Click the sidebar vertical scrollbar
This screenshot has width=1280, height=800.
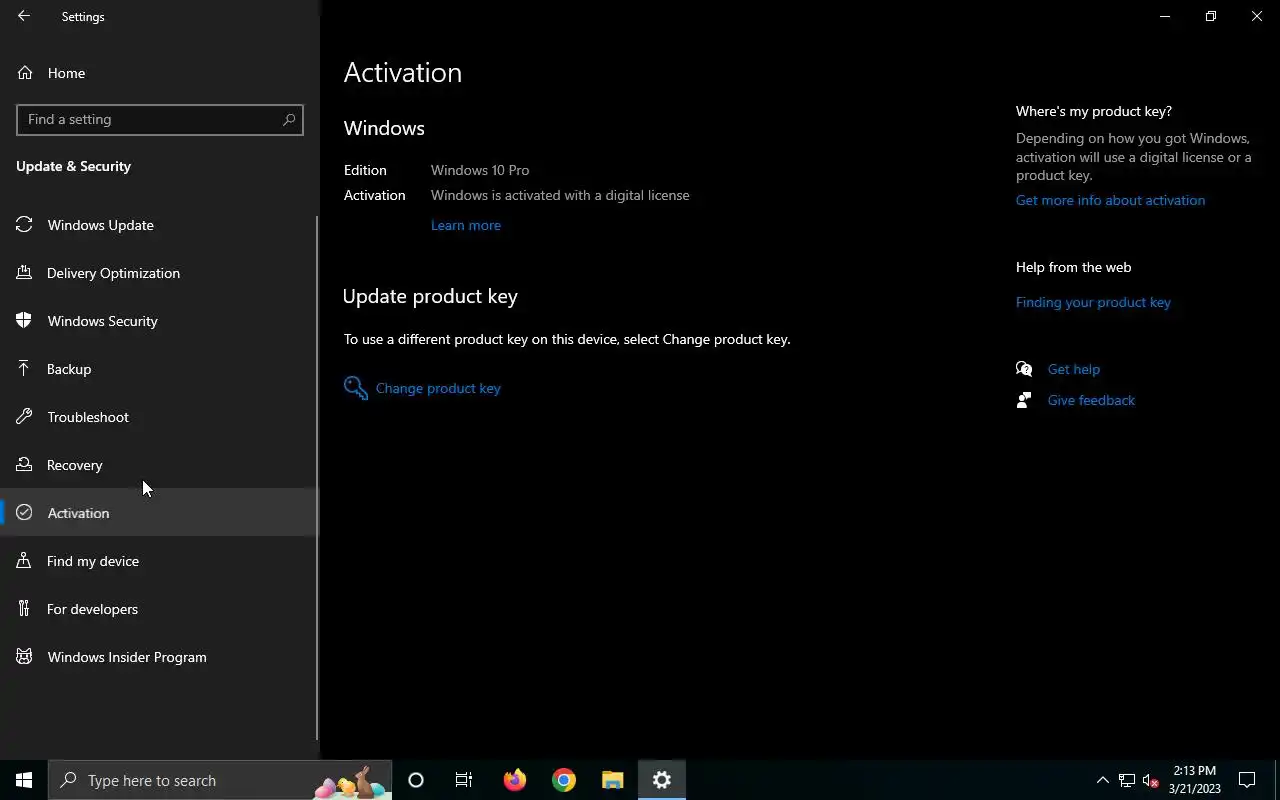(317, 477)
